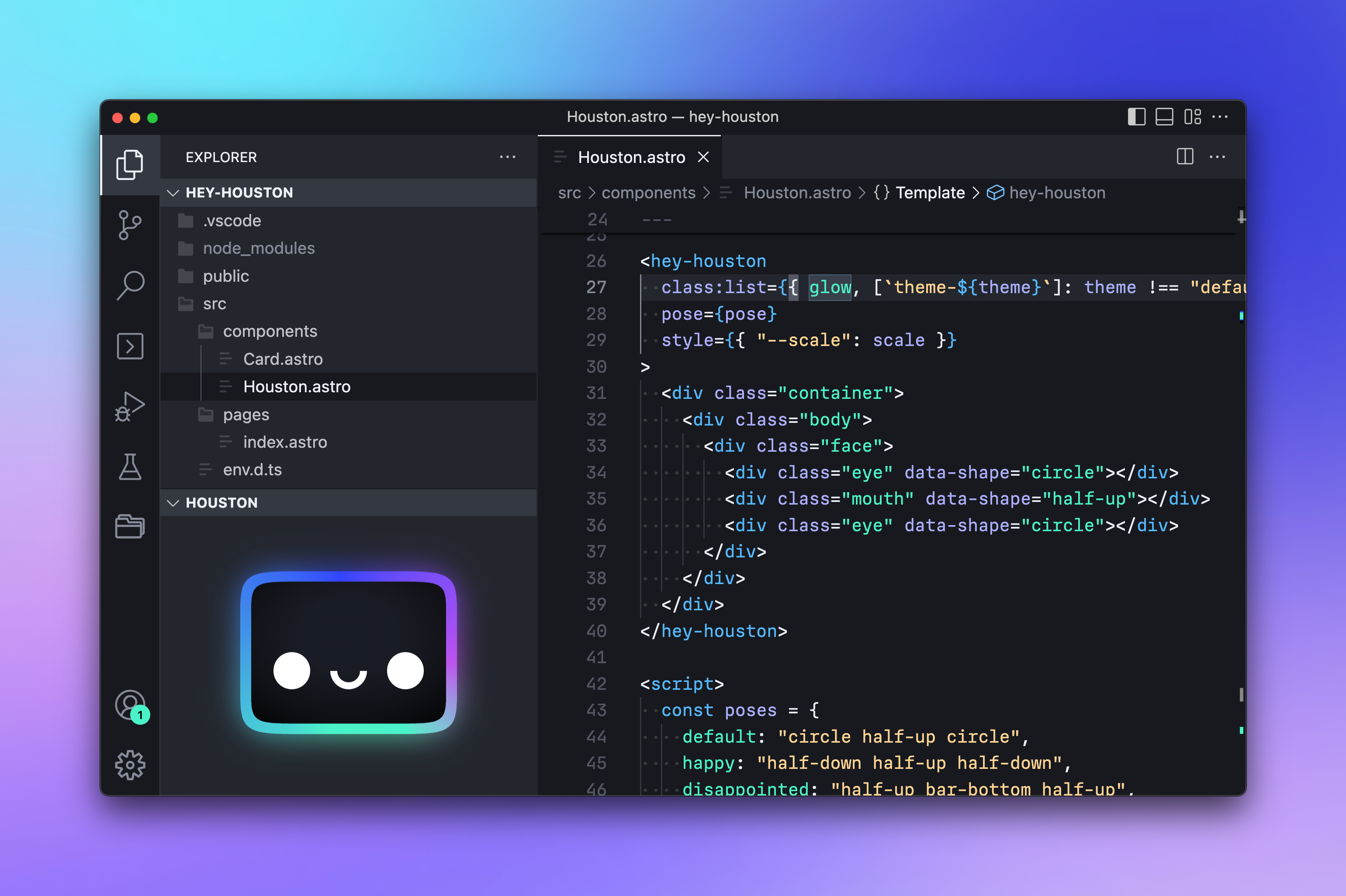Open the editor's More Actions menu
Viewport: 1346px width, 896px height.
[1218, 157]
